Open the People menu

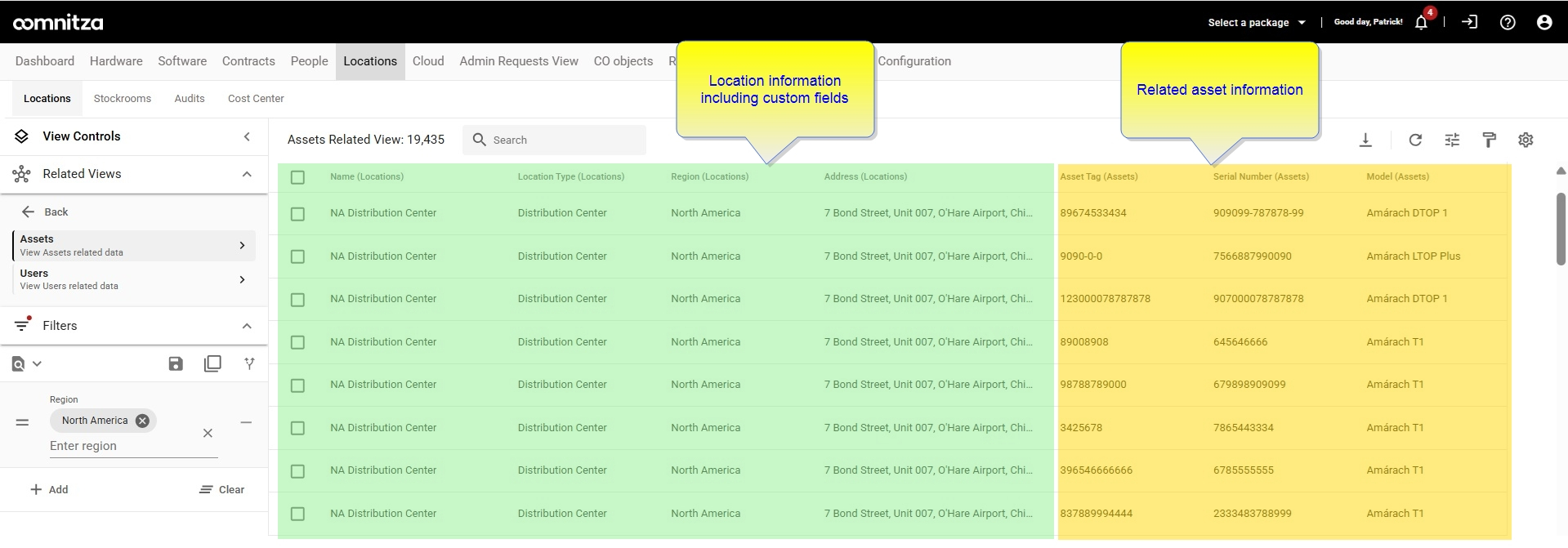pyautogui.click(x=309, y=61)
